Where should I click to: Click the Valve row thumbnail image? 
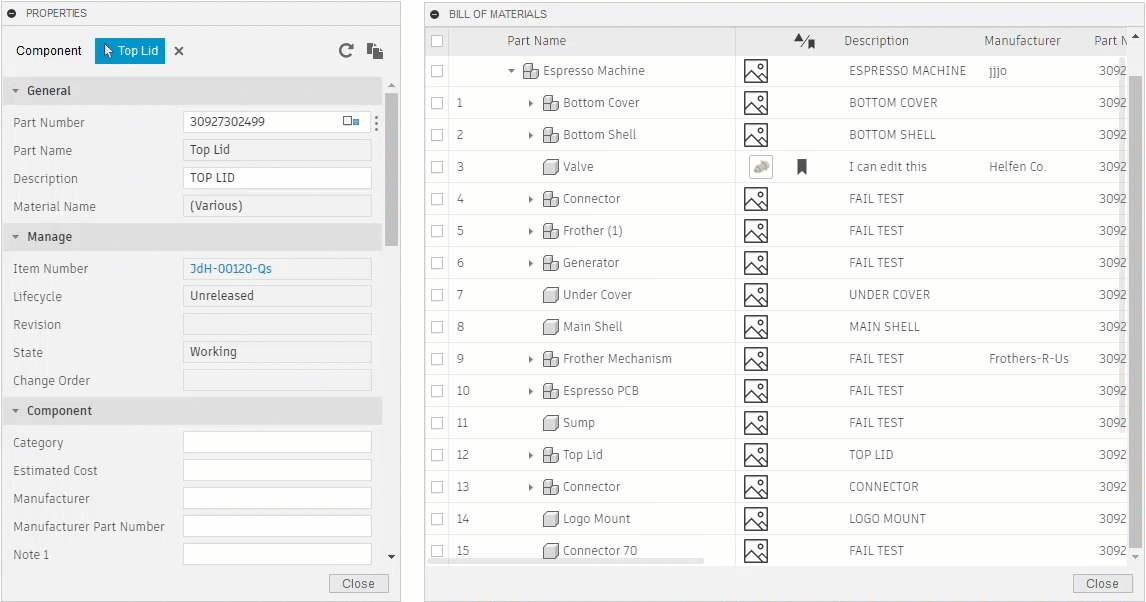(761, 167)
